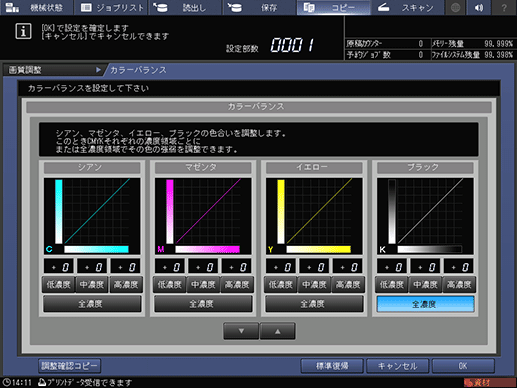
Task: Click the 原稿カウンター value
Action: [421, 44]
